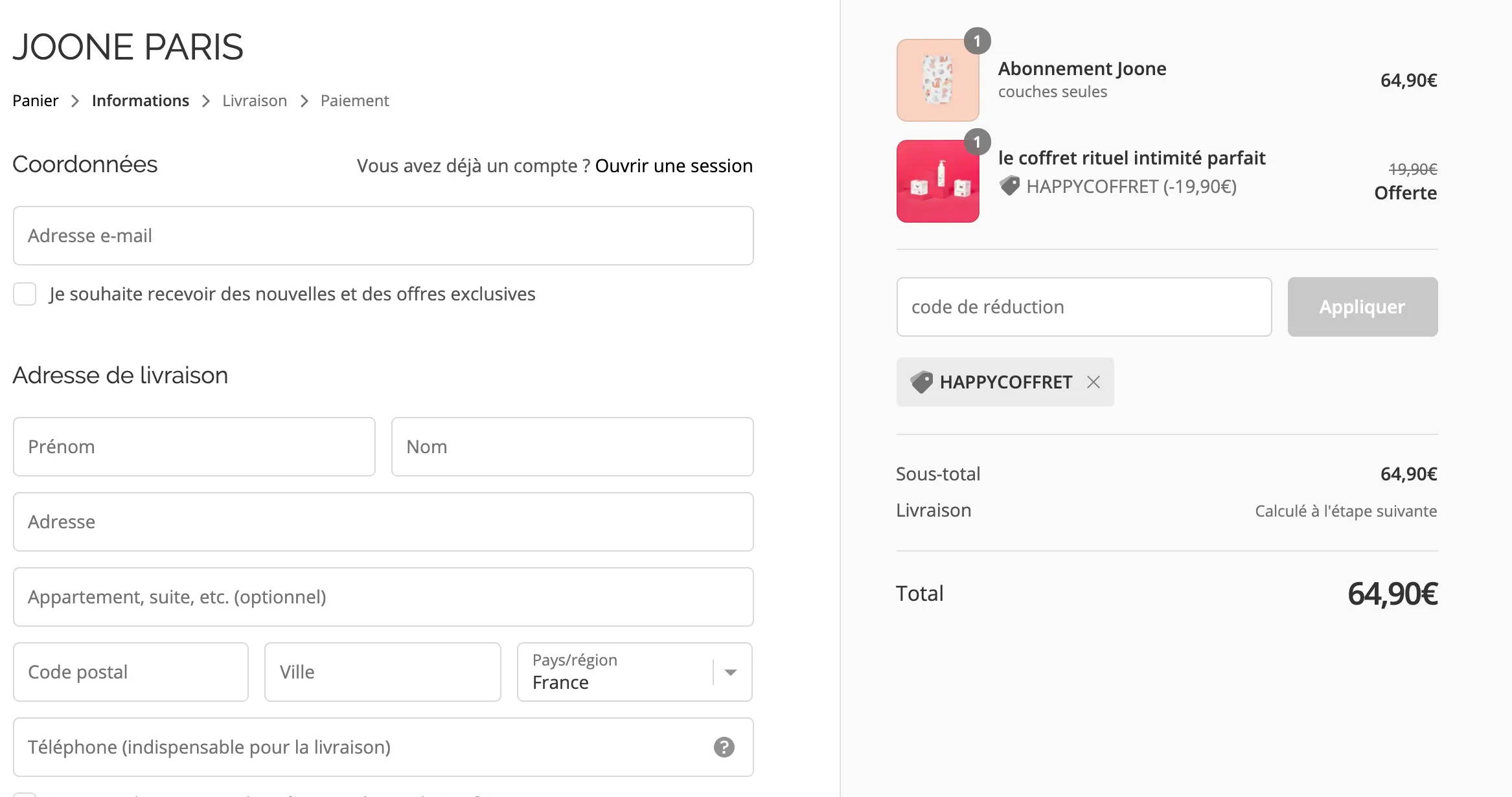Viewport: 1512px width, 797px height.
Task: Click the tag icon in the HAPPYCOFFRET chip
Action: point(921,382)
